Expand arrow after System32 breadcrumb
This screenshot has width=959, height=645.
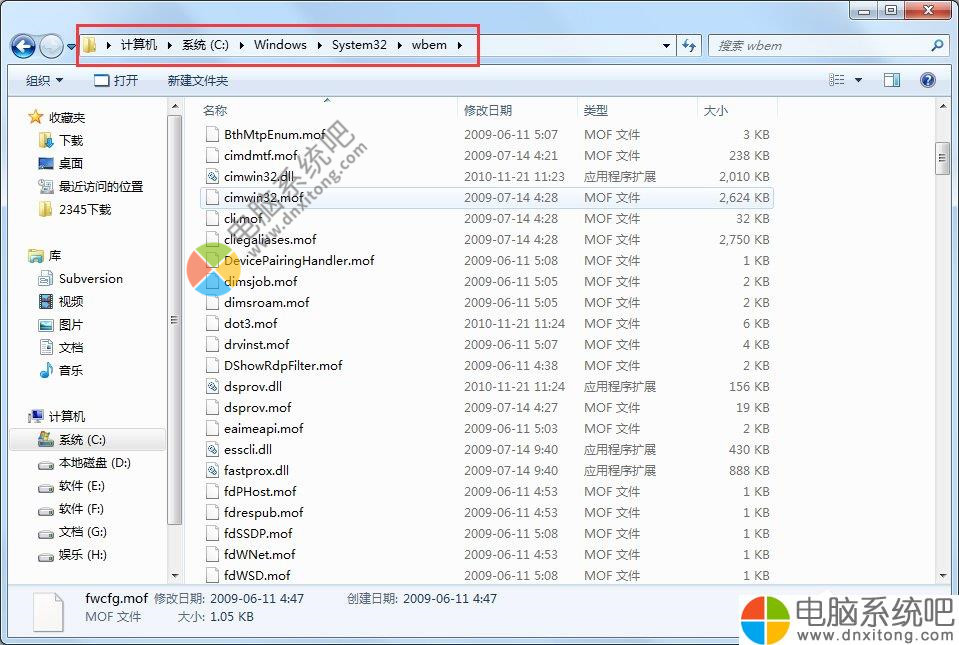click(x=399, y=45)
